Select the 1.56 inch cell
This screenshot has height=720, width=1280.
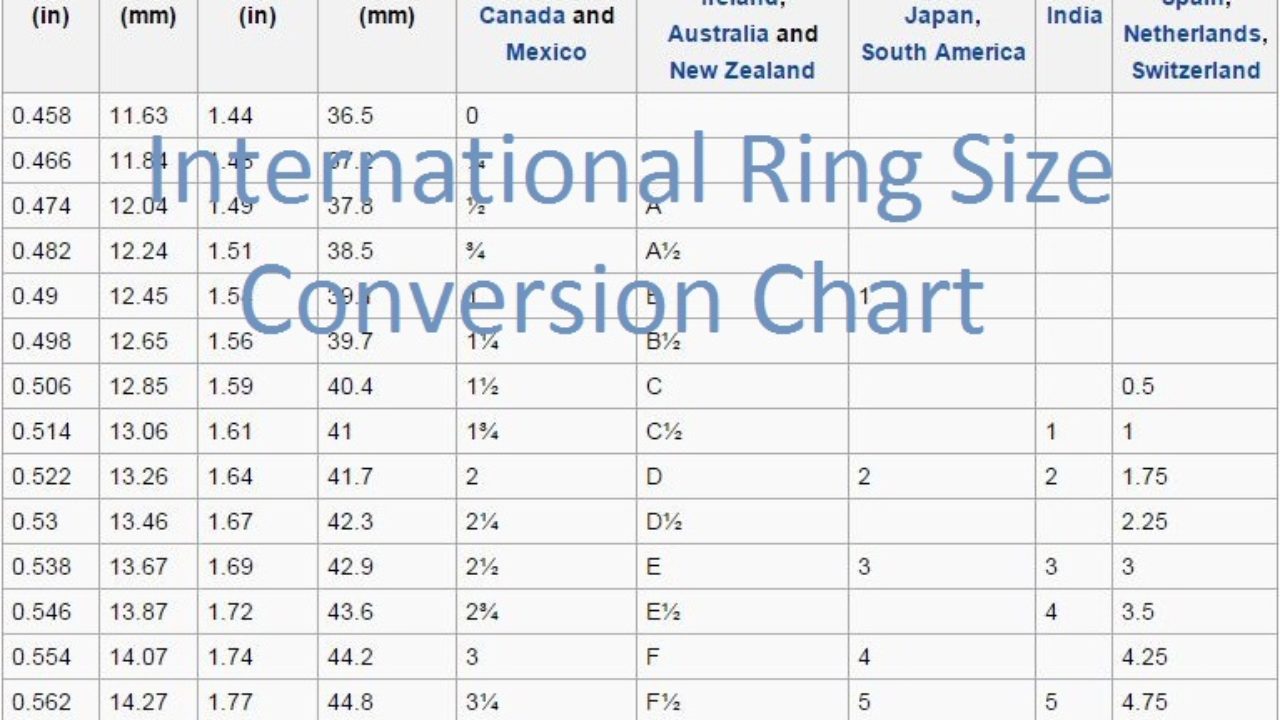click(x=257, y=341)
